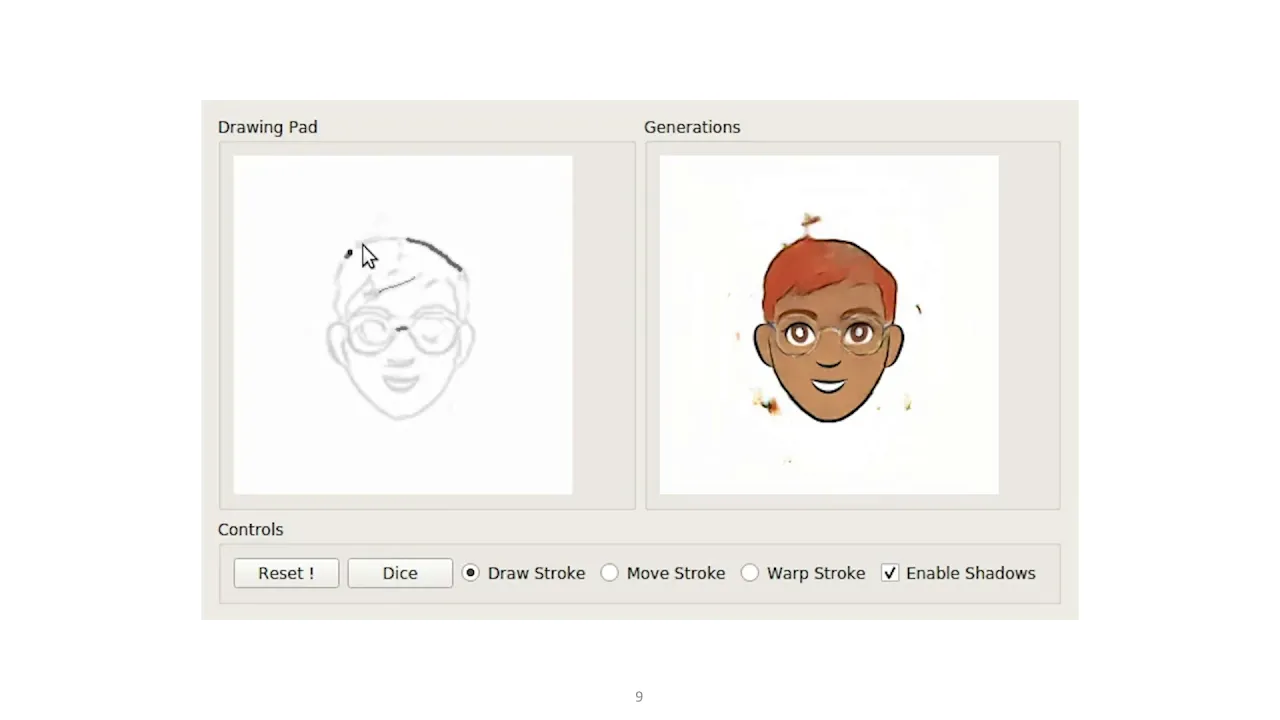
Task: Click the Generations label
Action: pyautogui.click(x=692, y=127)
